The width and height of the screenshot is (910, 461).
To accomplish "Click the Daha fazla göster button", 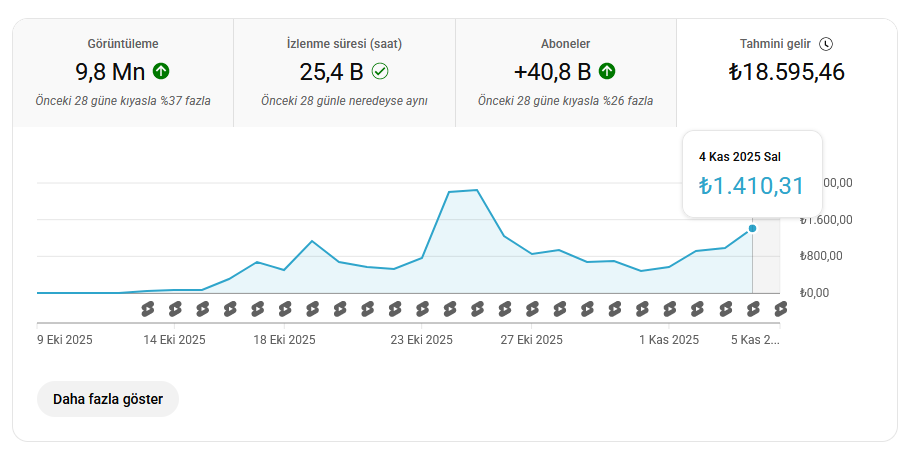I will (108, 399).
